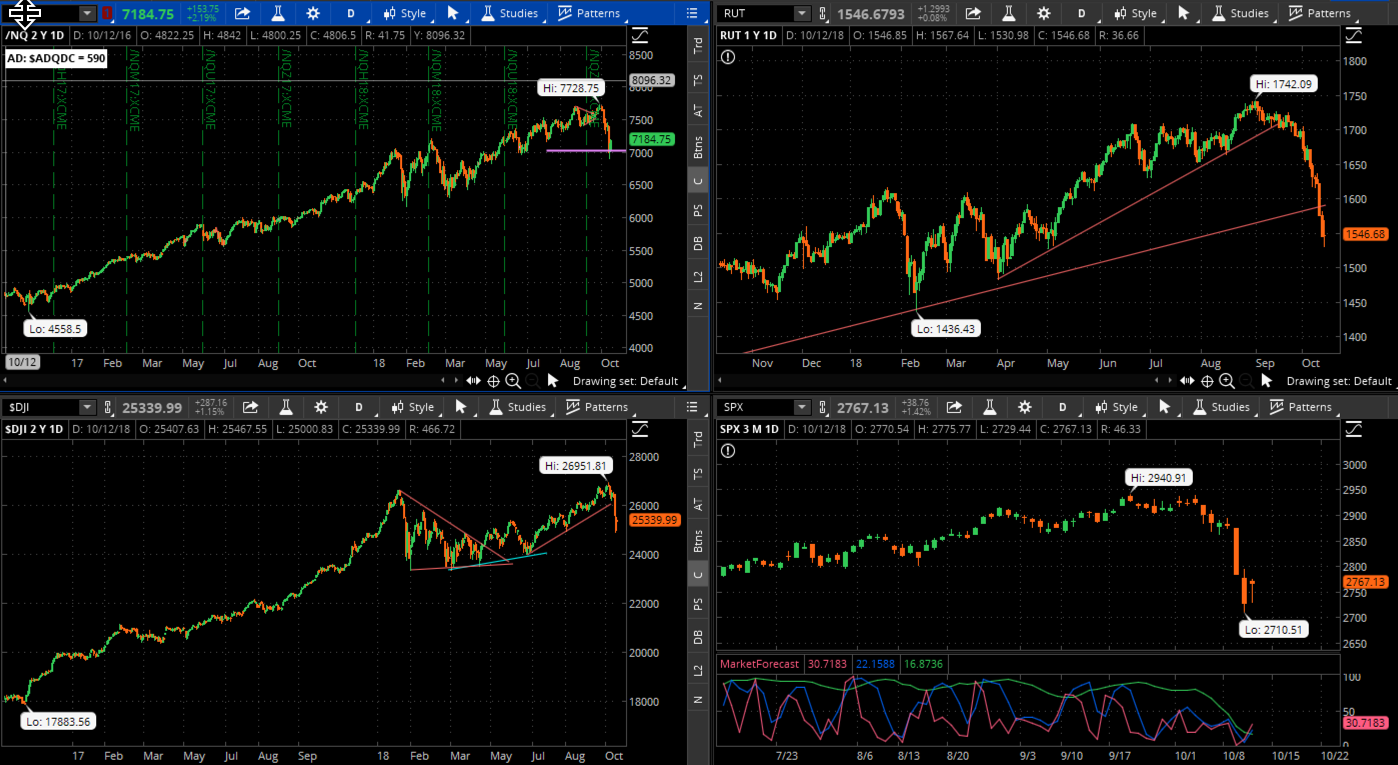Click auto-scale icon above SPX price axis
This screenshot has width=1398, height=765.
point(1356,428)
